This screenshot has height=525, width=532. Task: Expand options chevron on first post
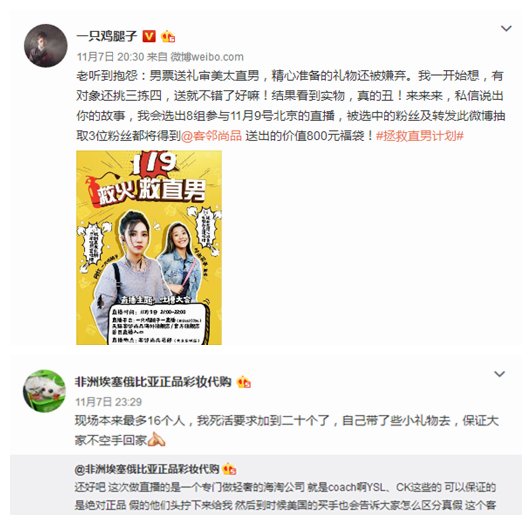(x=506, y=29)
